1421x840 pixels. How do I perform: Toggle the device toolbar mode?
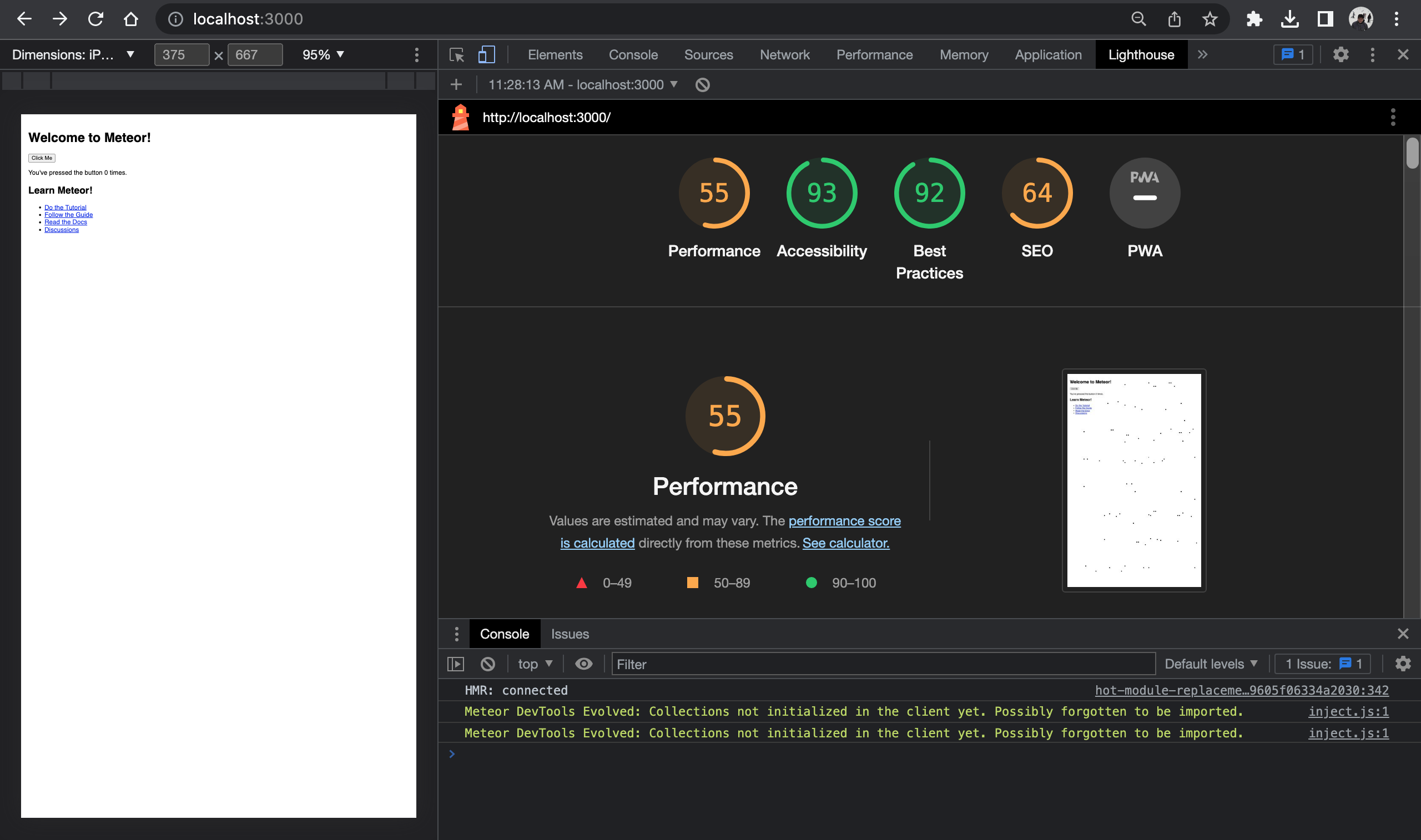coord(486,54)
